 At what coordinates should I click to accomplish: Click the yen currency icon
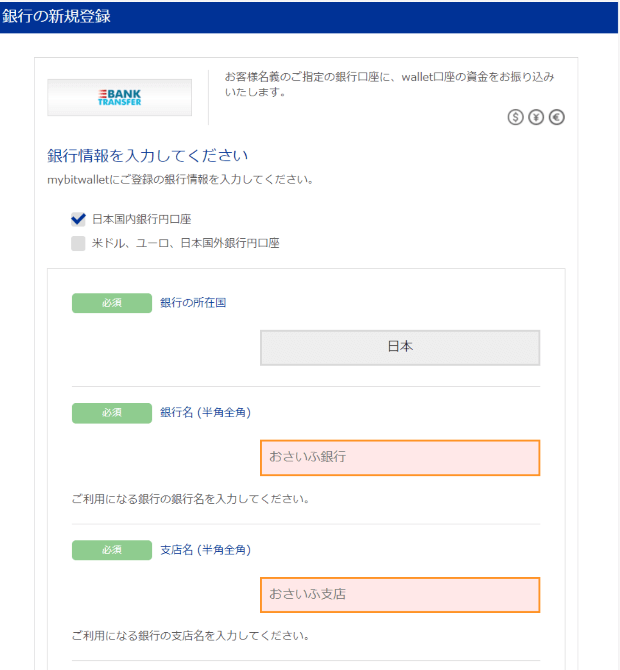pos(536,117)
